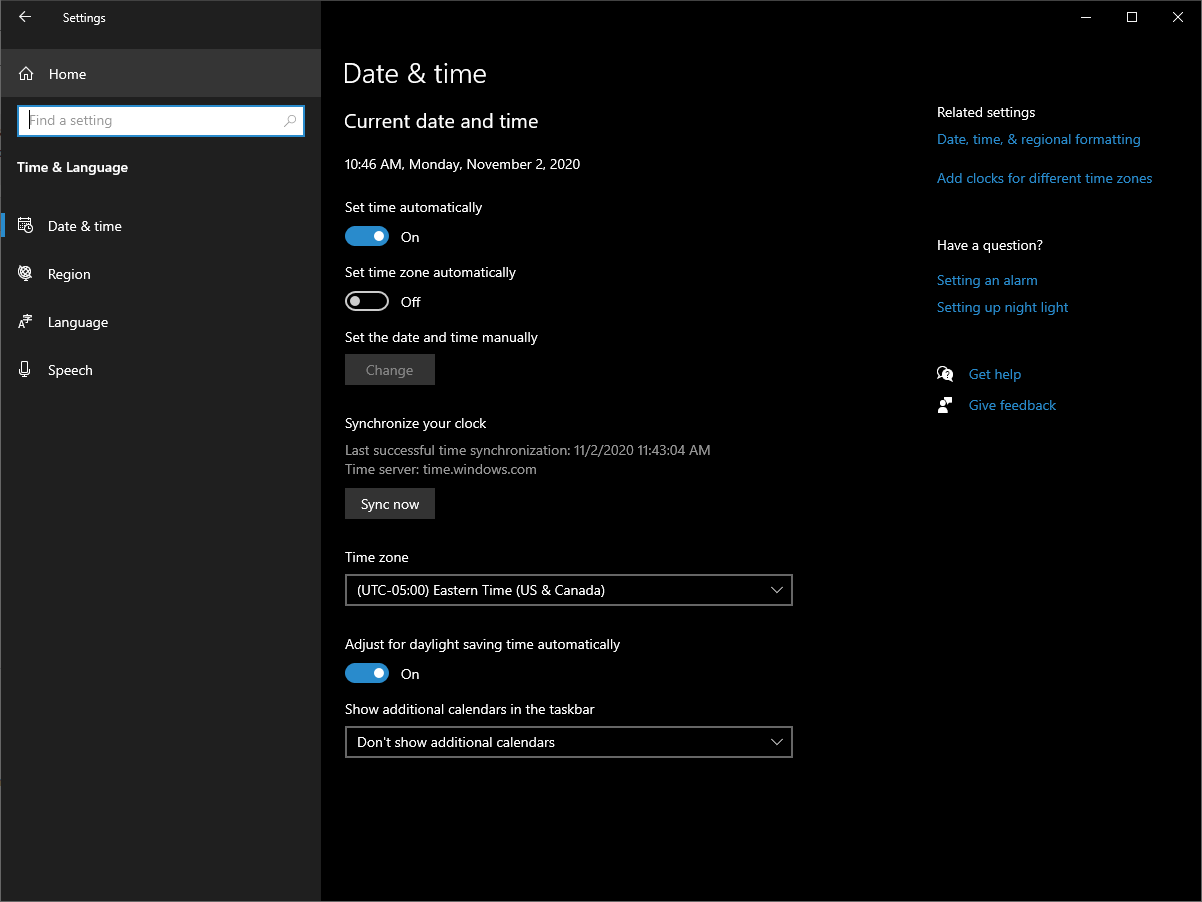Maximize the Settings window
The image size is (1202, 902).
point(1132,17)
